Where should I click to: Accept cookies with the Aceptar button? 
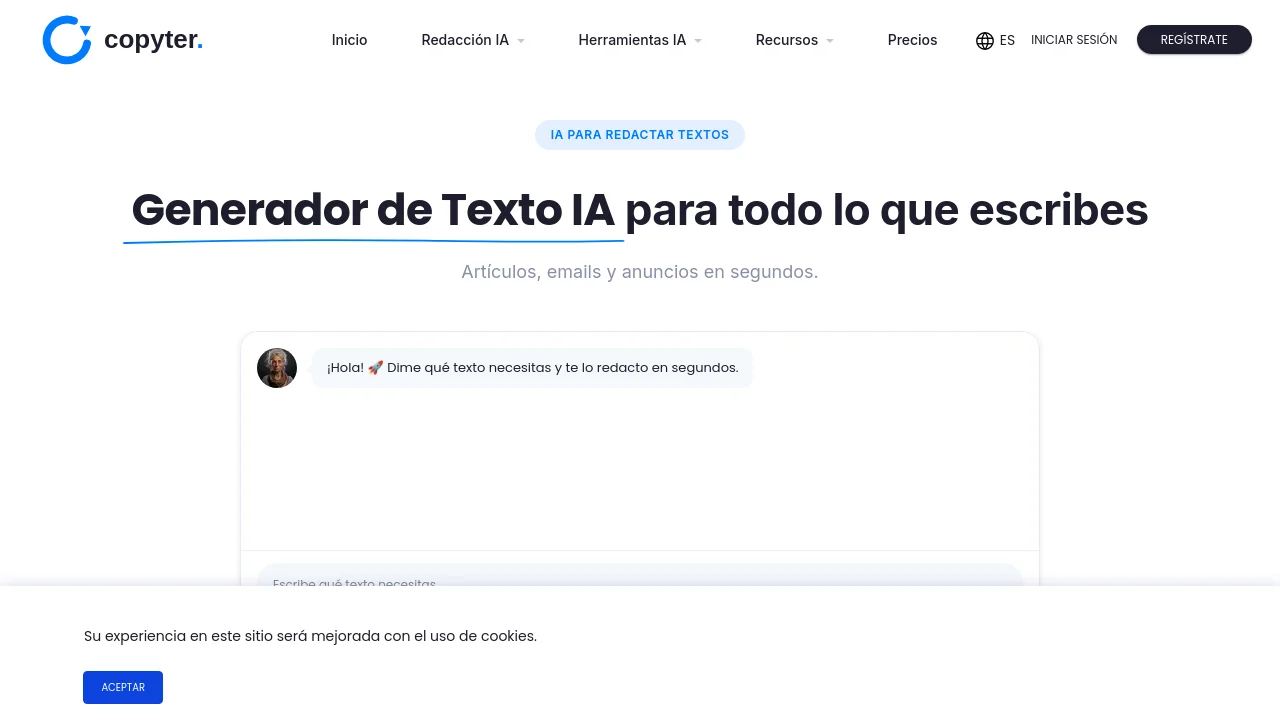[123, 687]
